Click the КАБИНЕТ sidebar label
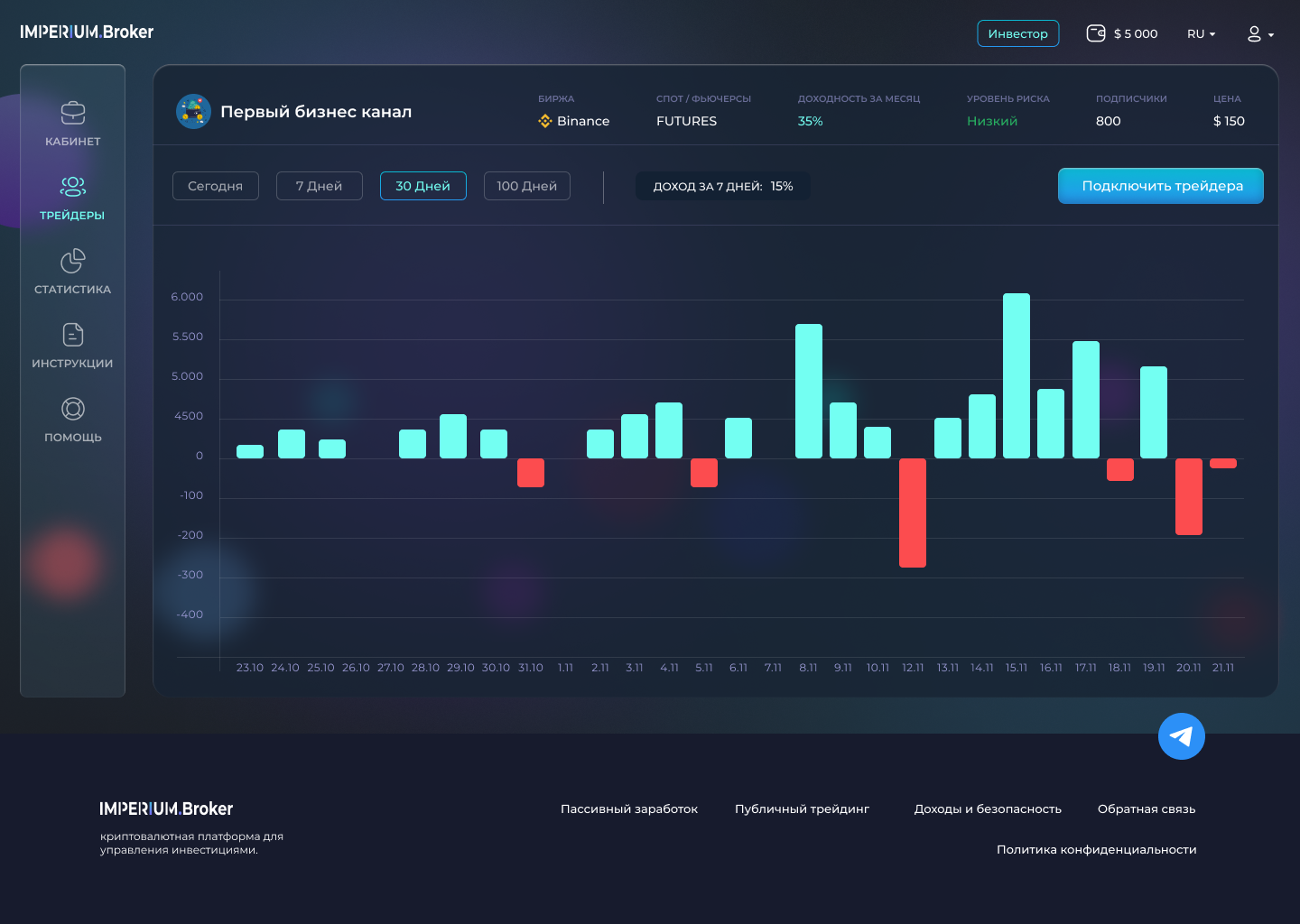Screen dimensions: 1300x924 click(x=73, y=142)
